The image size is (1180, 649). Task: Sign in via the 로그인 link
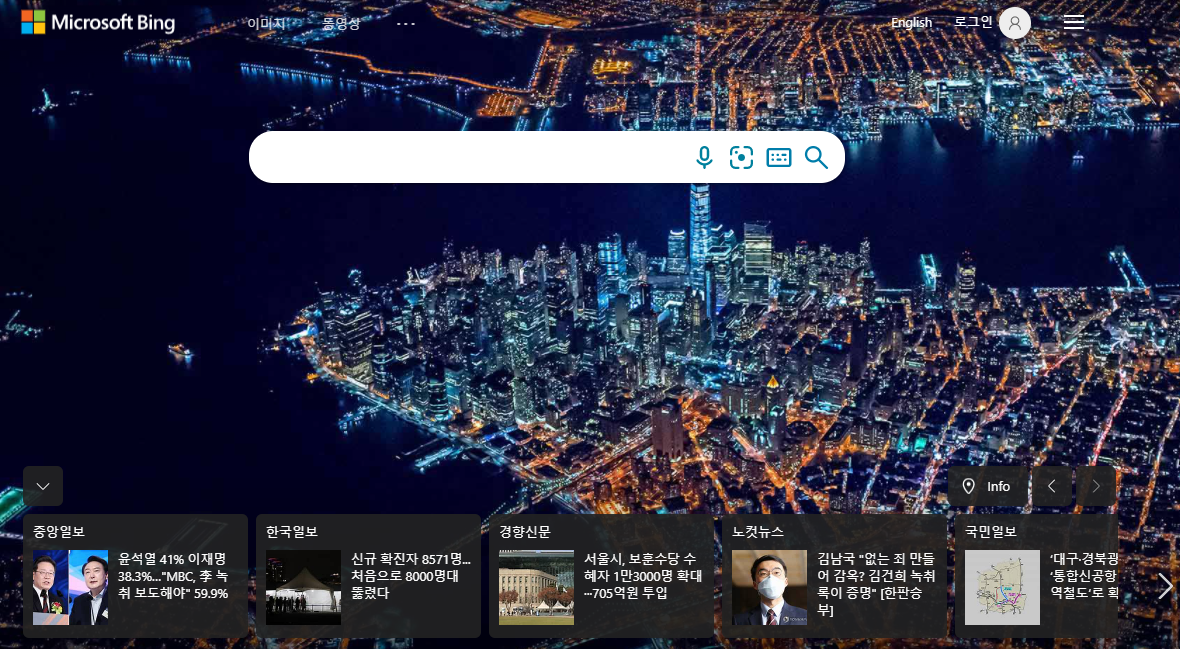[x=973, y=22]
